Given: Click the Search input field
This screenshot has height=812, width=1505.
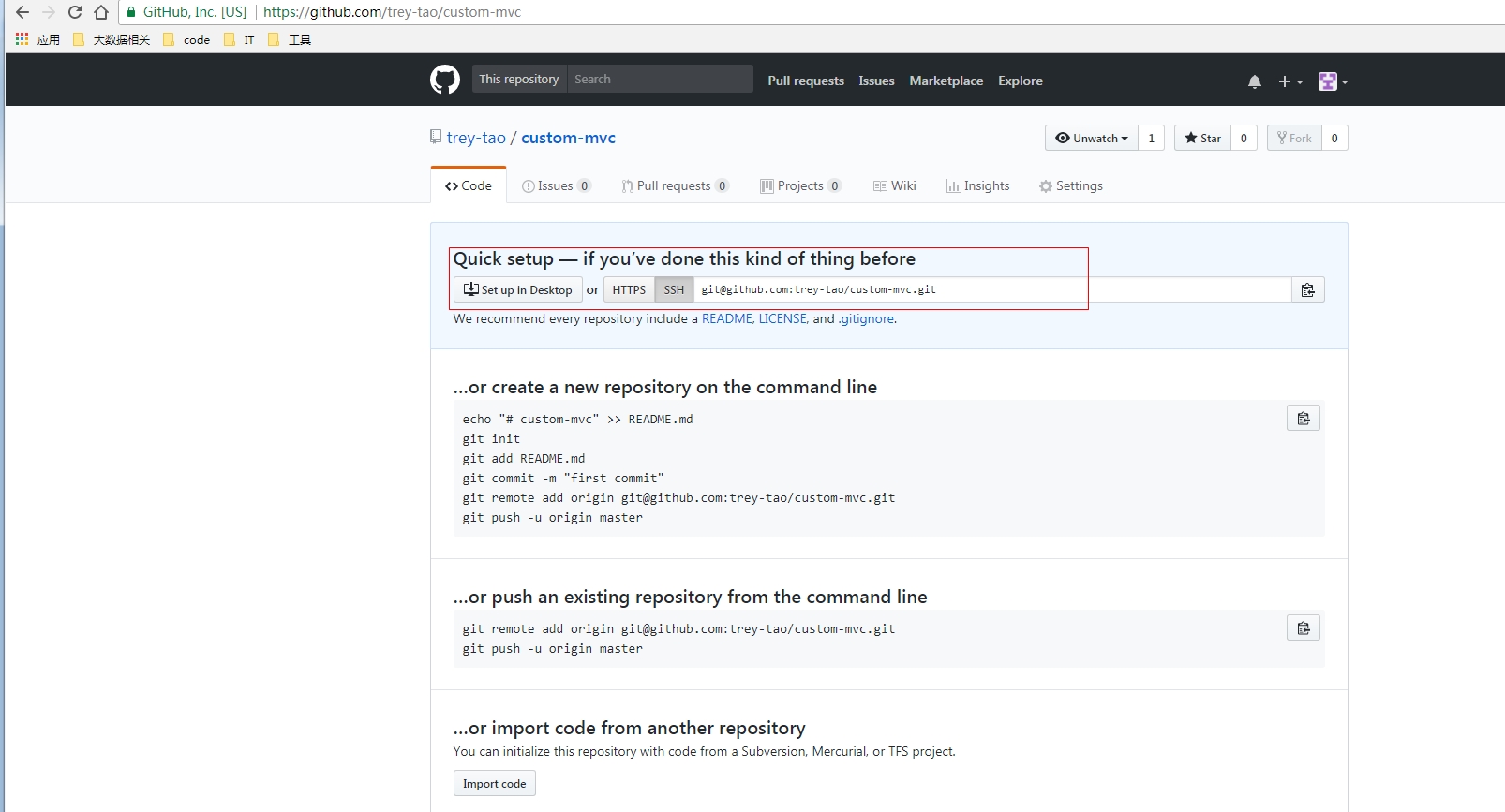Looking at the screenshot, I should (660, 79).
